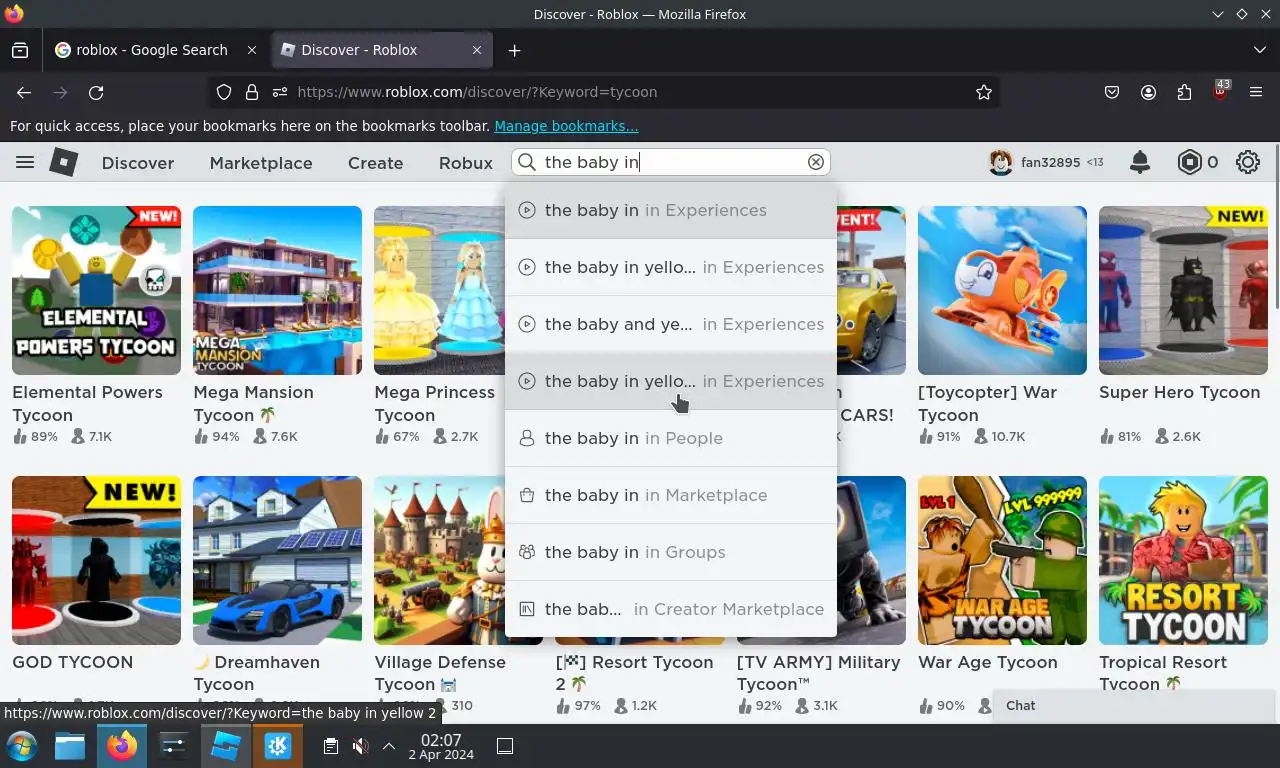Open the taskbar start menu button
This screenshot has width=1280, height=768.
tap(21, 746)
